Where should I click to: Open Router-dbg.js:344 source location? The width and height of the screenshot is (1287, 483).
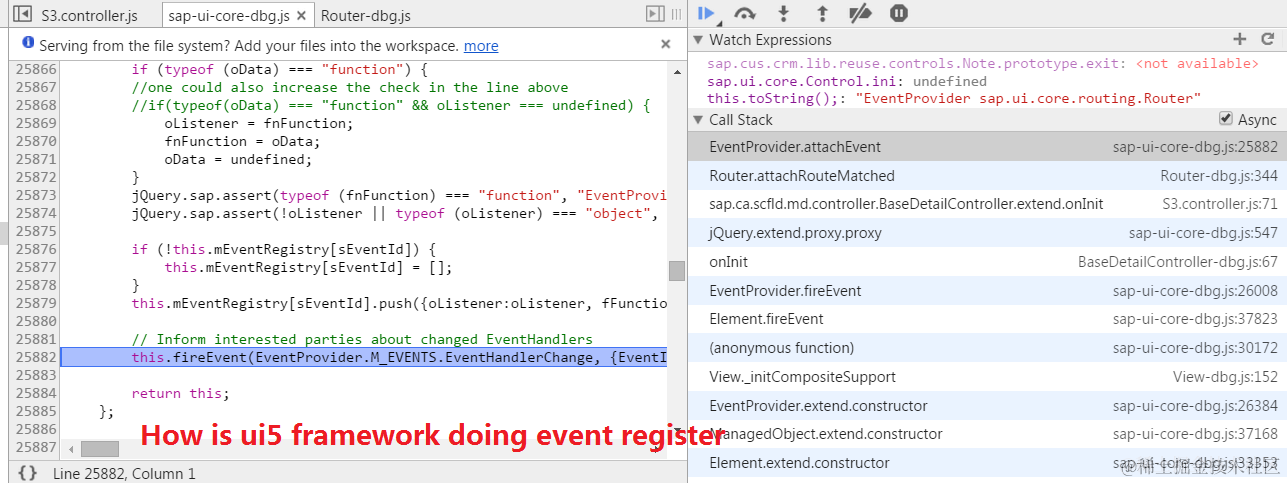tap(1219, 175)
